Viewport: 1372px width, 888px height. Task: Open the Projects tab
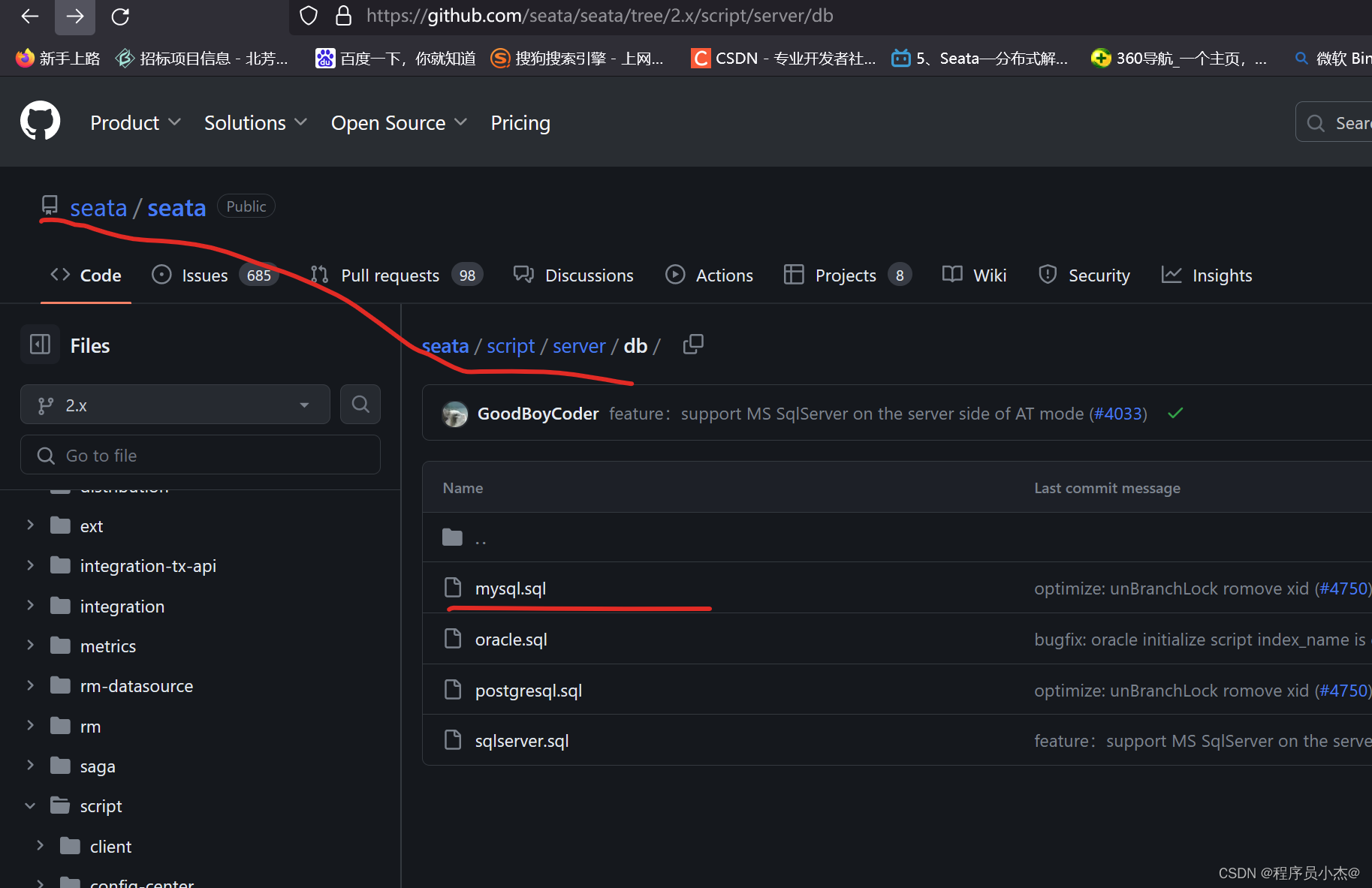pyautogui.click(x=847, y=275)
